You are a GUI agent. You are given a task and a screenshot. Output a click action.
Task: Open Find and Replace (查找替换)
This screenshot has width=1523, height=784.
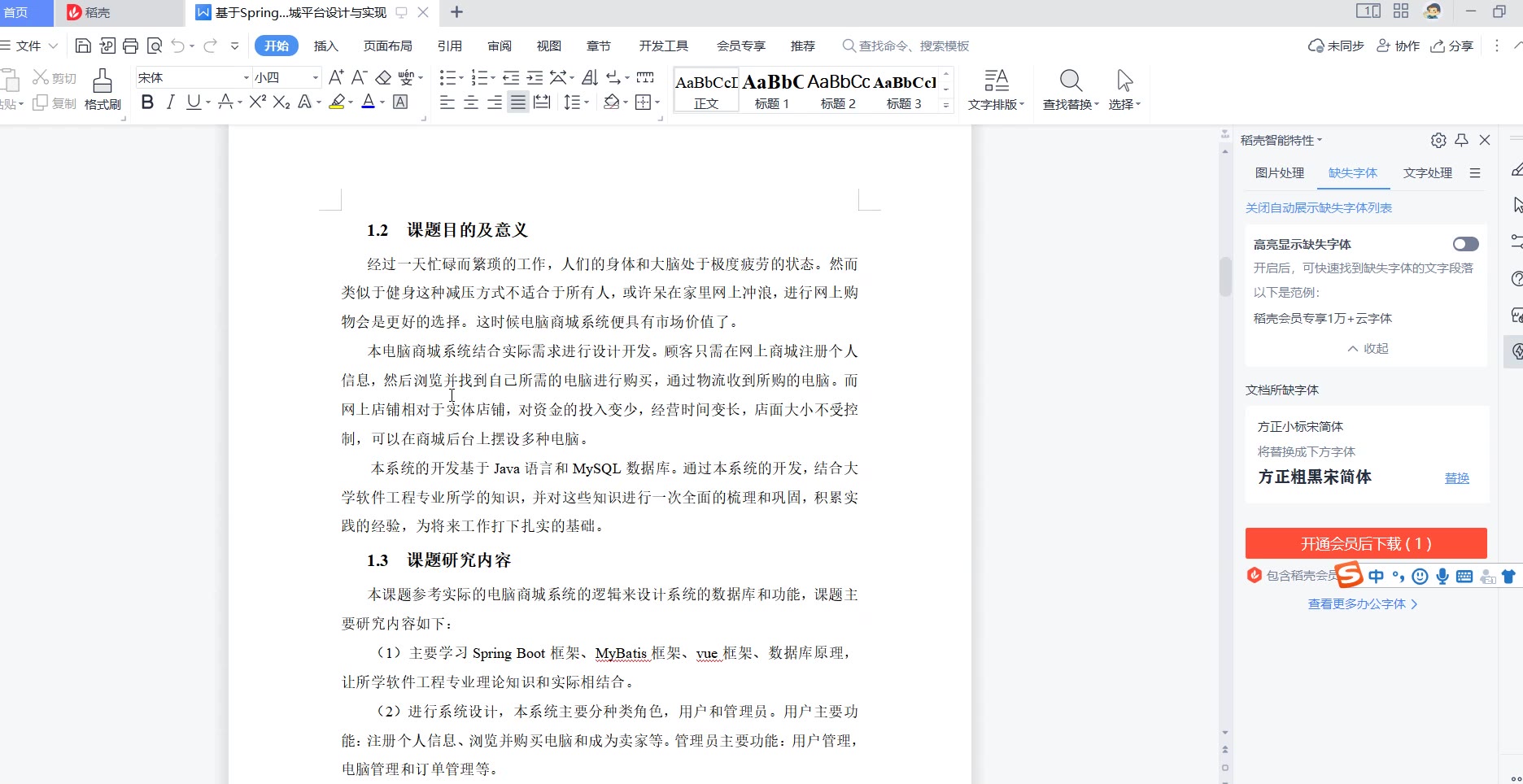[x=1071, y=89]
